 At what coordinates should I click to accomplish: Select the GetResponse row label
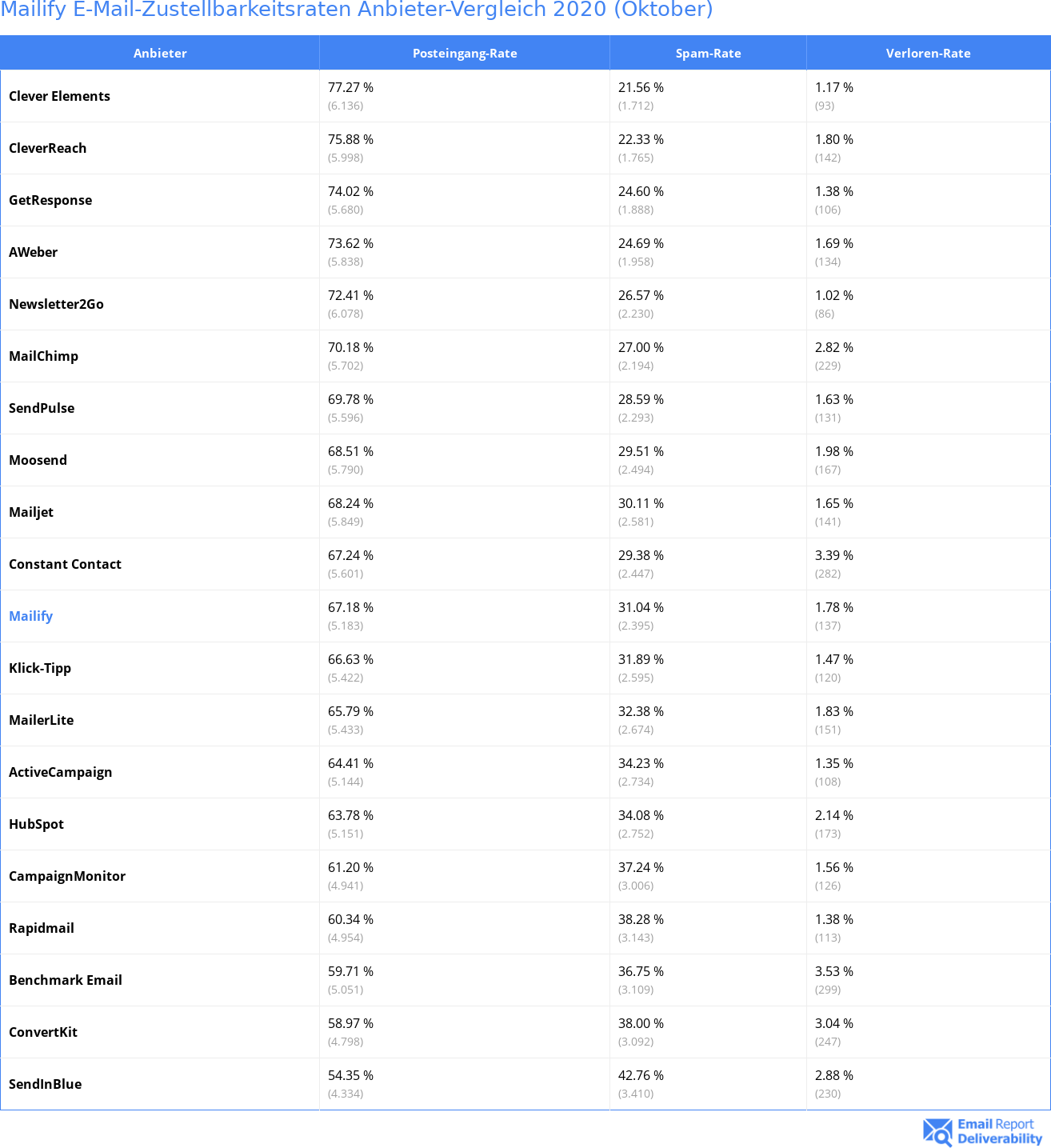coord(50,200)
